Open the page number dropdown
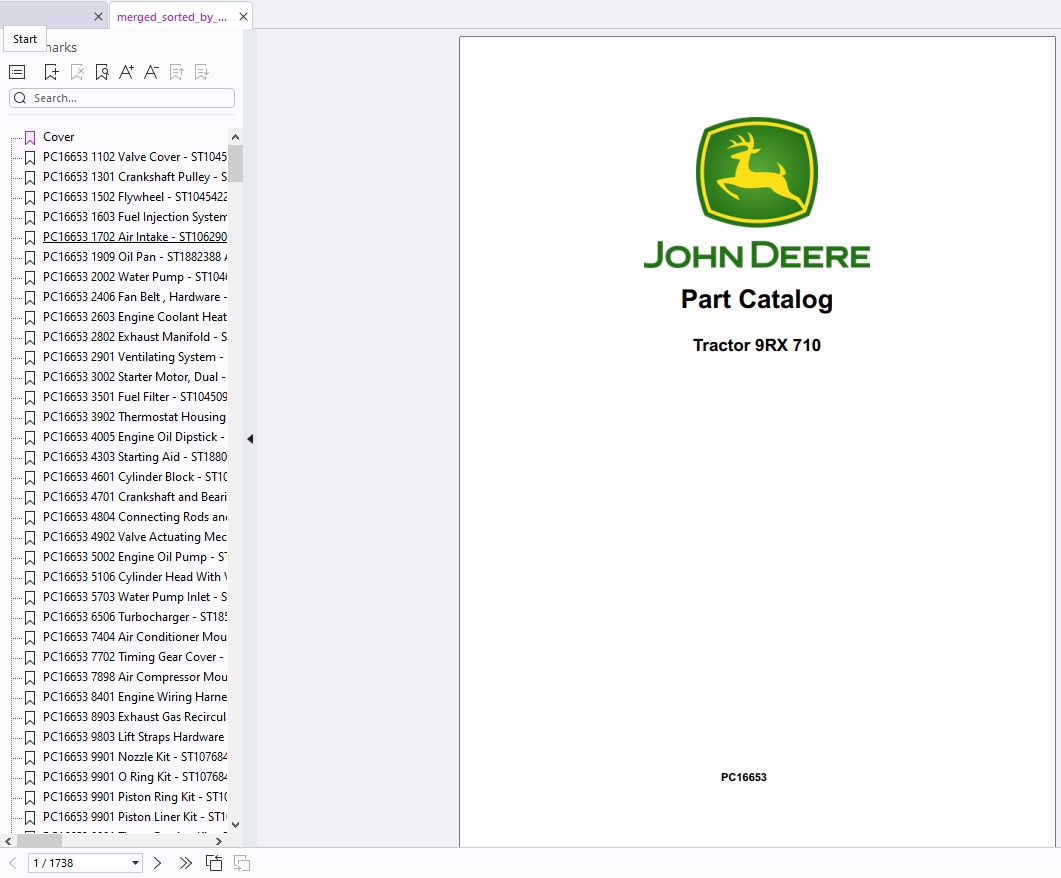Viewport: 1061px width, 878px height. (135, 863)
